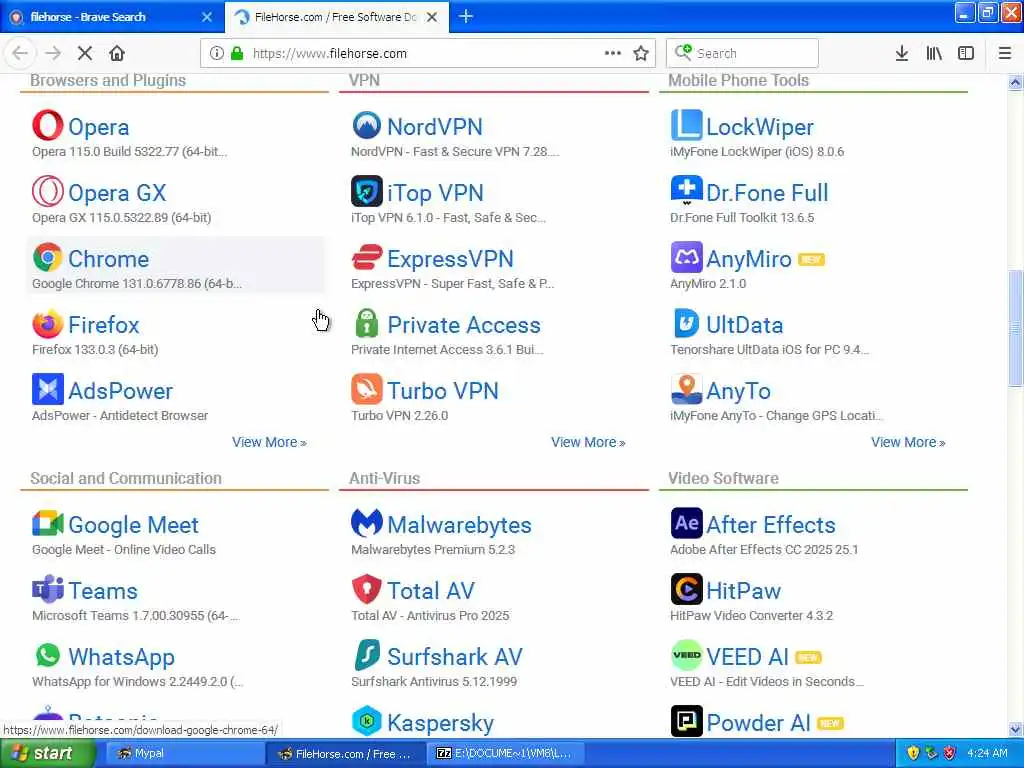
Task: Open page actions three-dot menu
Action: [613, 53]
